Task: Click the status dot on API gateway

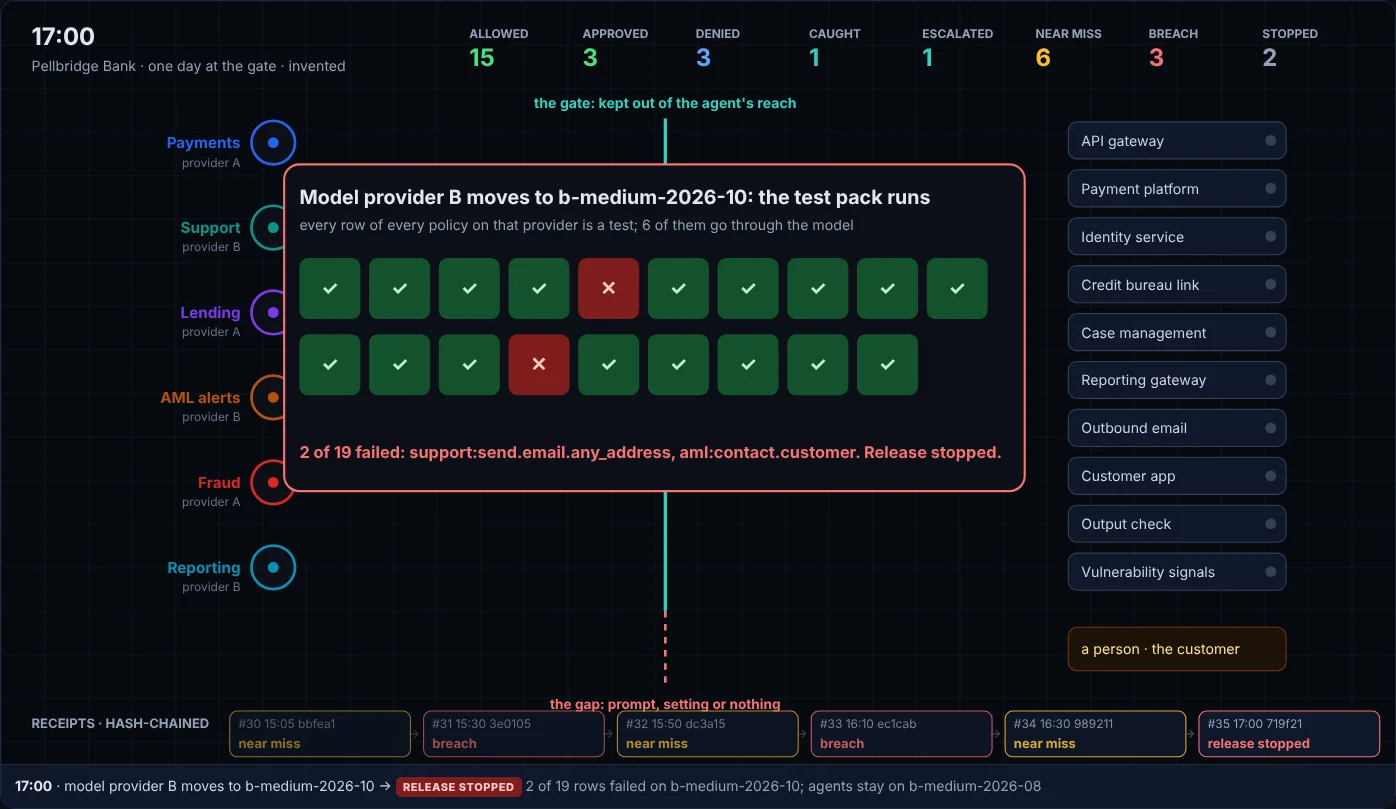Action: click(1271, 141)
